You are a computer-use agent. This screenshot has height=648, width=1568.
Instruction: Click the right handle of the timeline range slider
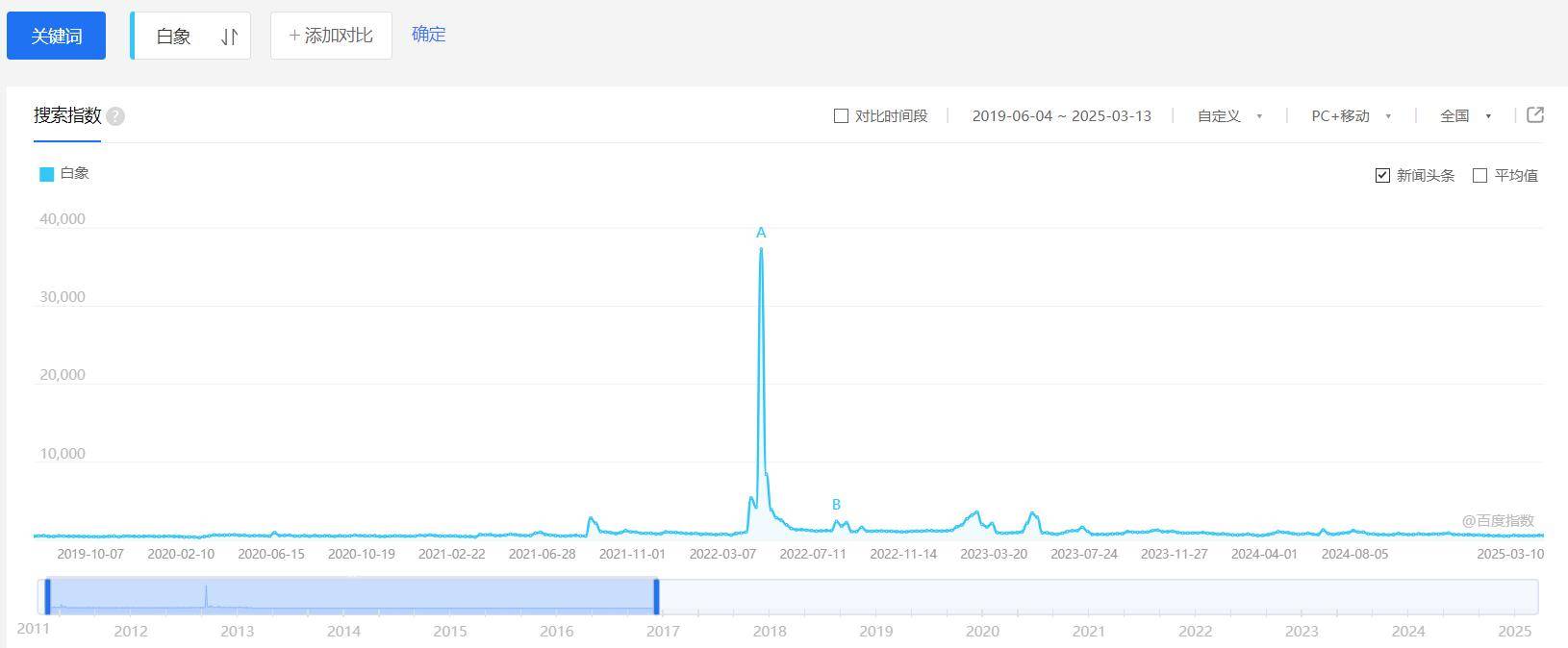point(657,596)
